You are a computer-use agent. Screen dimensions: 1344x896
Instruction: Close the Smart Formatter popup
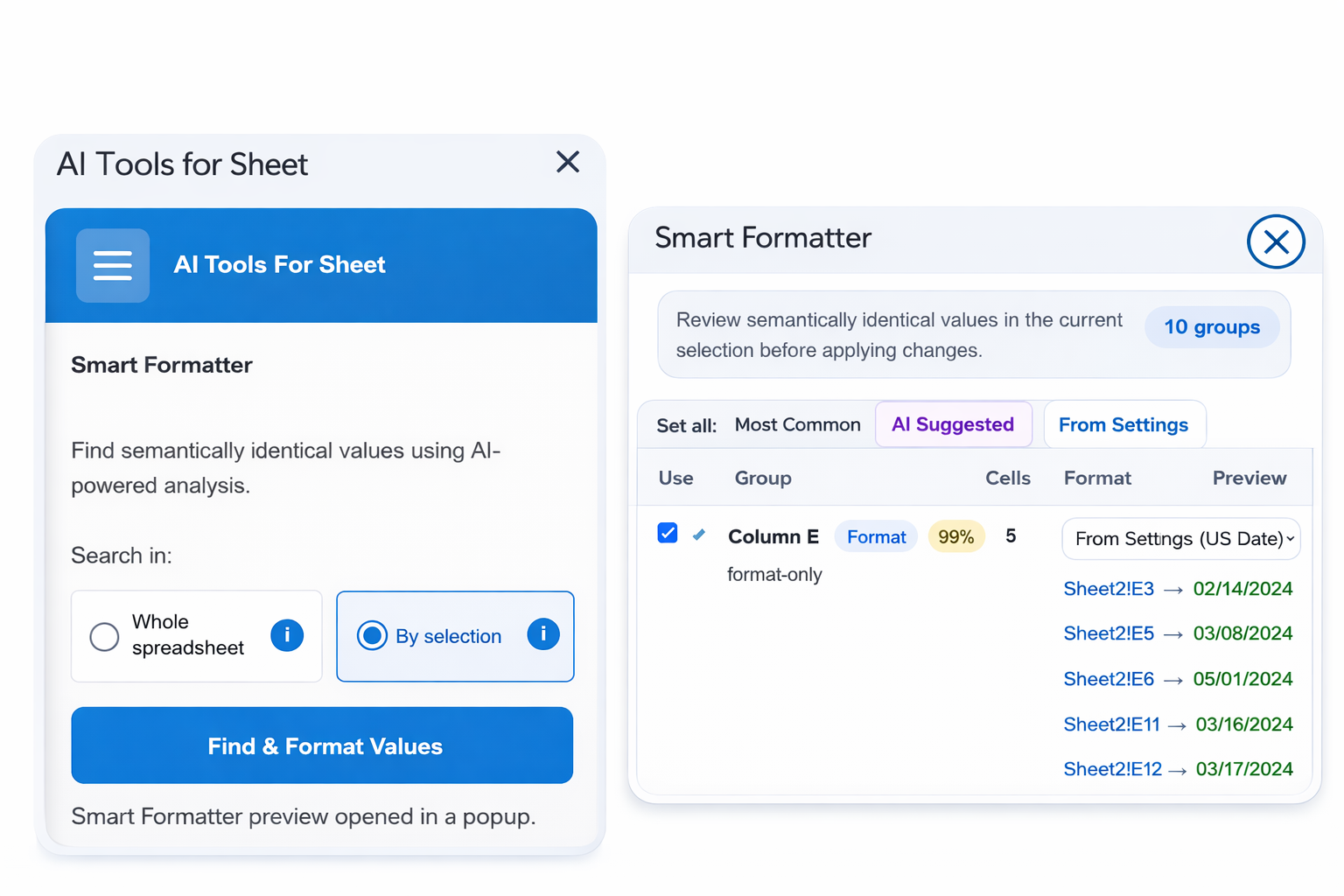tap(1276, 241)
